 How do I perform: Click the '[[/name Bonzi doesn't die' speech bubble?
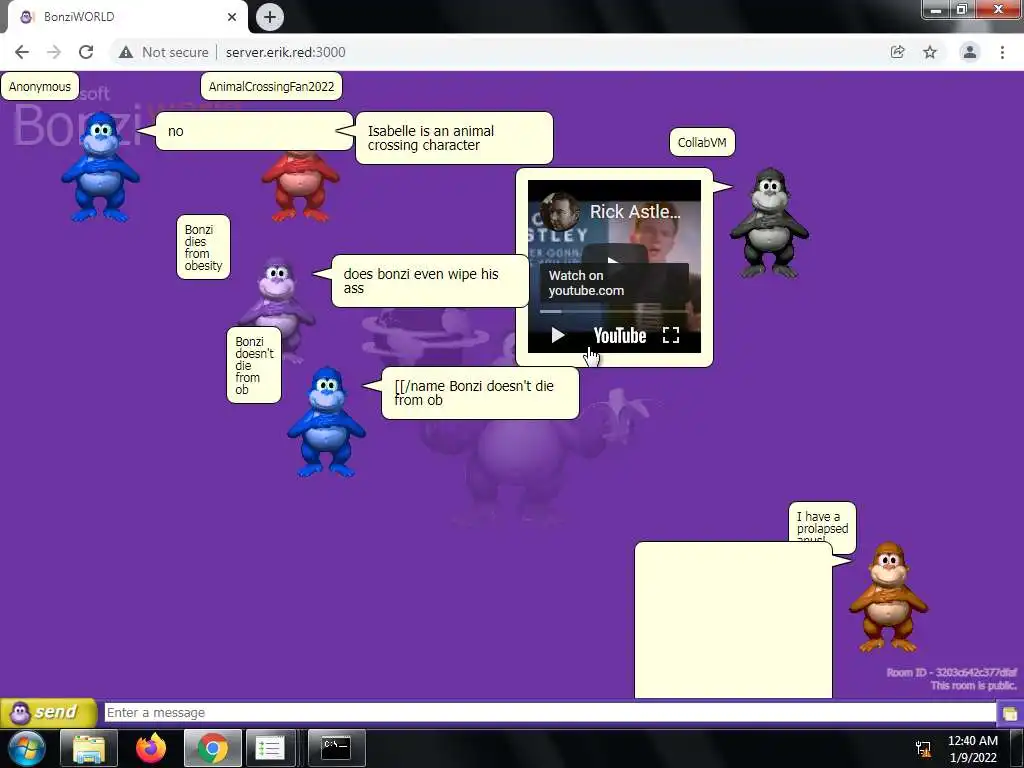tap(480, 393)
